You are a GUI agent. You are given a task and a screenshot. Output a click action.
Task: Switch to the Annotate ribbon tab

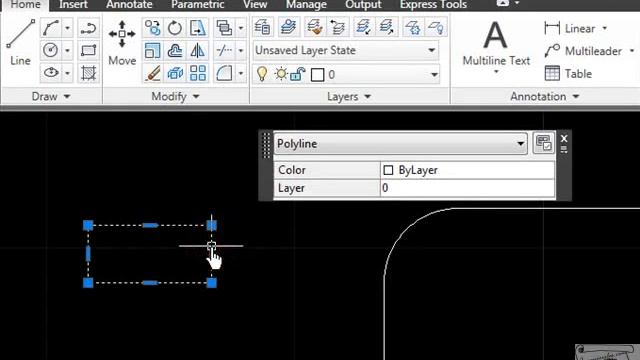[x=129, y=5]
